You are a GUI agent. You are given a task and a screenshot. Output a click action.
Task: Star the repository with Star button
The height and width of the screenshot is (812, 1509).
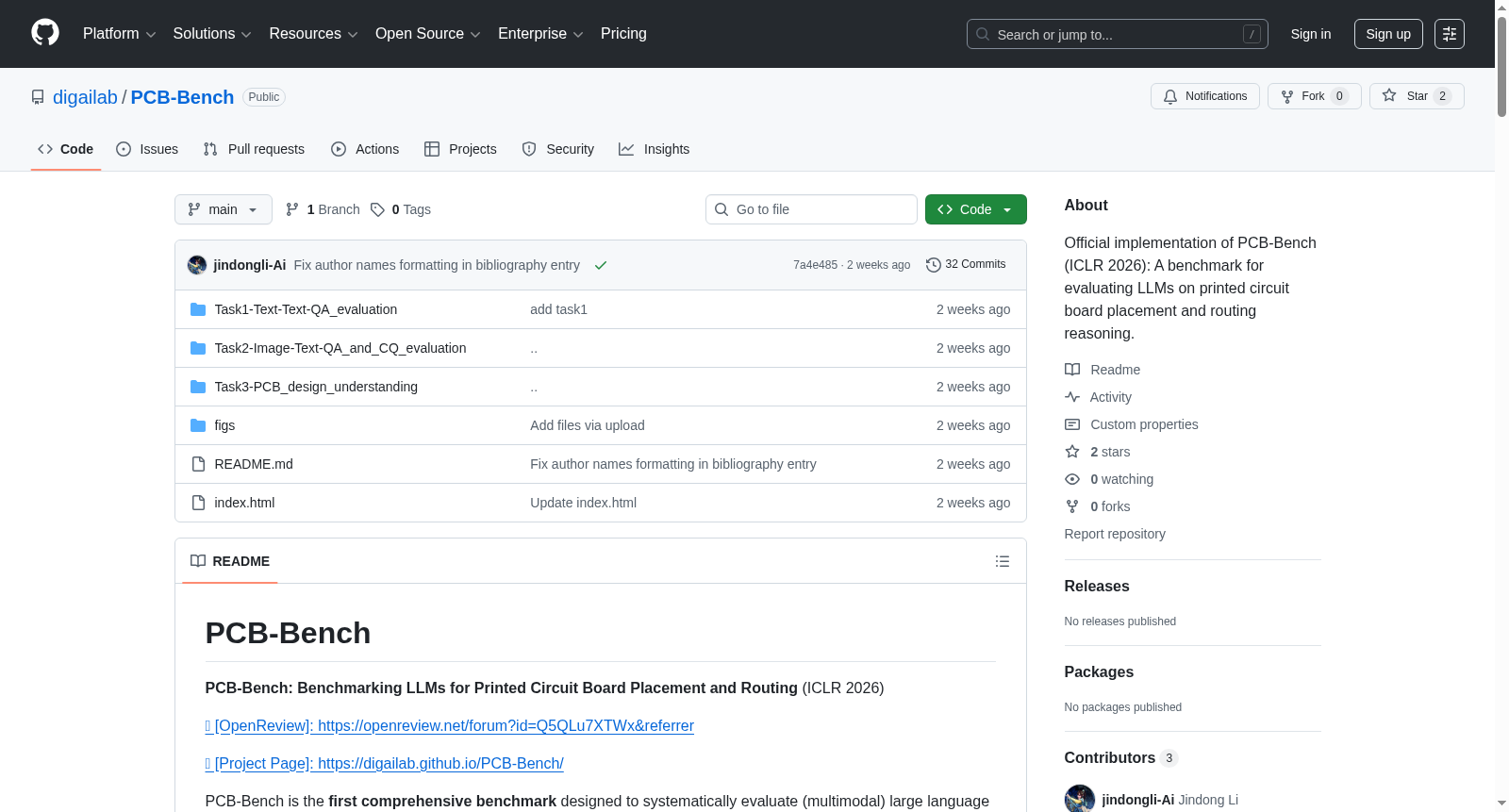tap(1417, 96)
